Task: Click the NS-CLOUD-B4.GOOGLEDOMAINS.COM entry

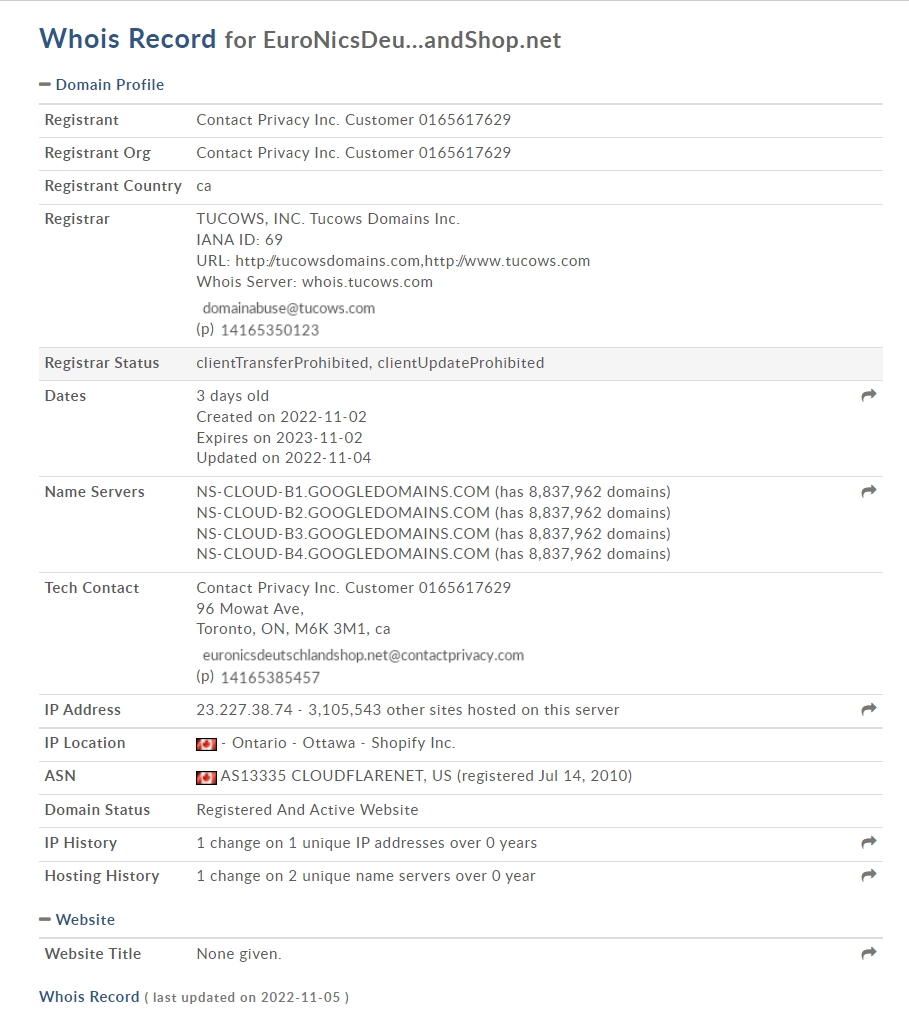Action: [343, 554]
